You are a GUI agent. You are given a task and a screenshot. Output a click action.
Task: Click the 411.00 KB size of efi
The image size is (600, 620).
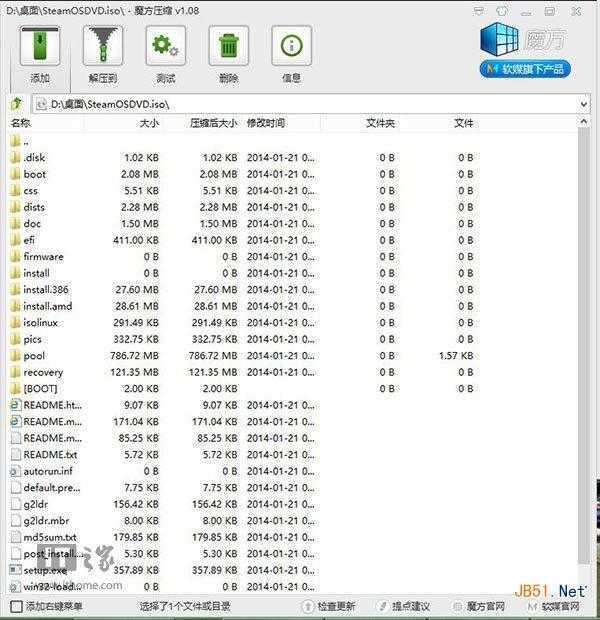tap(136, 240)
